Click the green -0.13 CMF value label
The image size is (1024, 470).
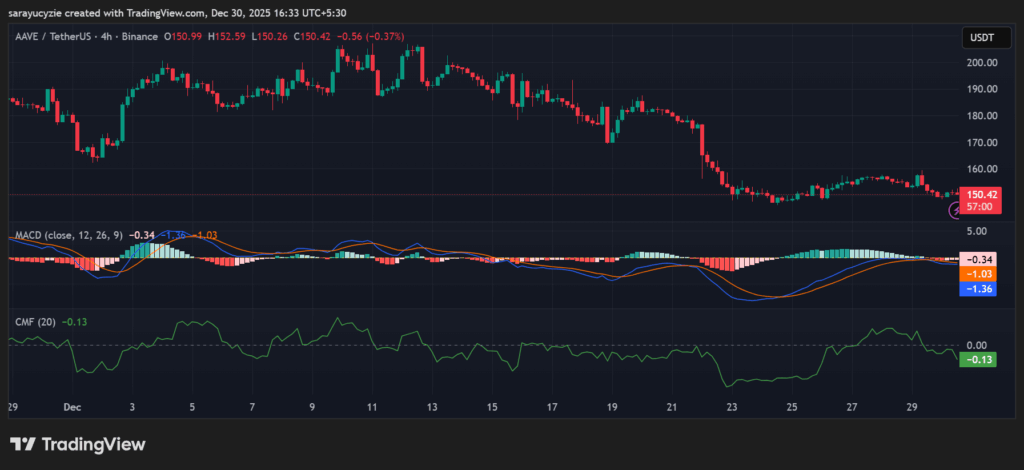tap(976, 359)
